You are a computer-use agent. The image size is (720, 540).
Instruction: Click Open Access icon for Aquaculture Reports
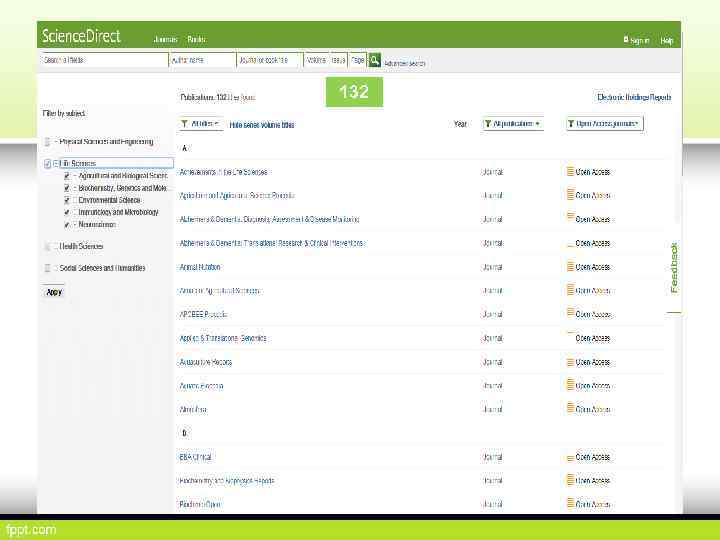[x=570, y=362]
